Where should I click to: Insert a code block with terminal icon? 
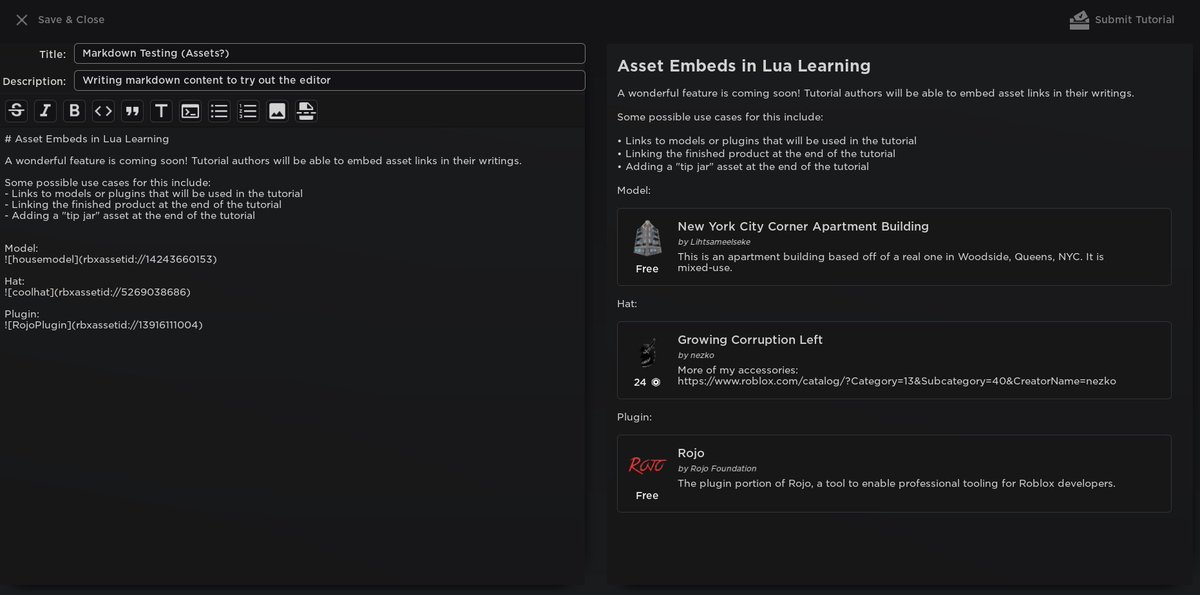[x=190, y=111]
